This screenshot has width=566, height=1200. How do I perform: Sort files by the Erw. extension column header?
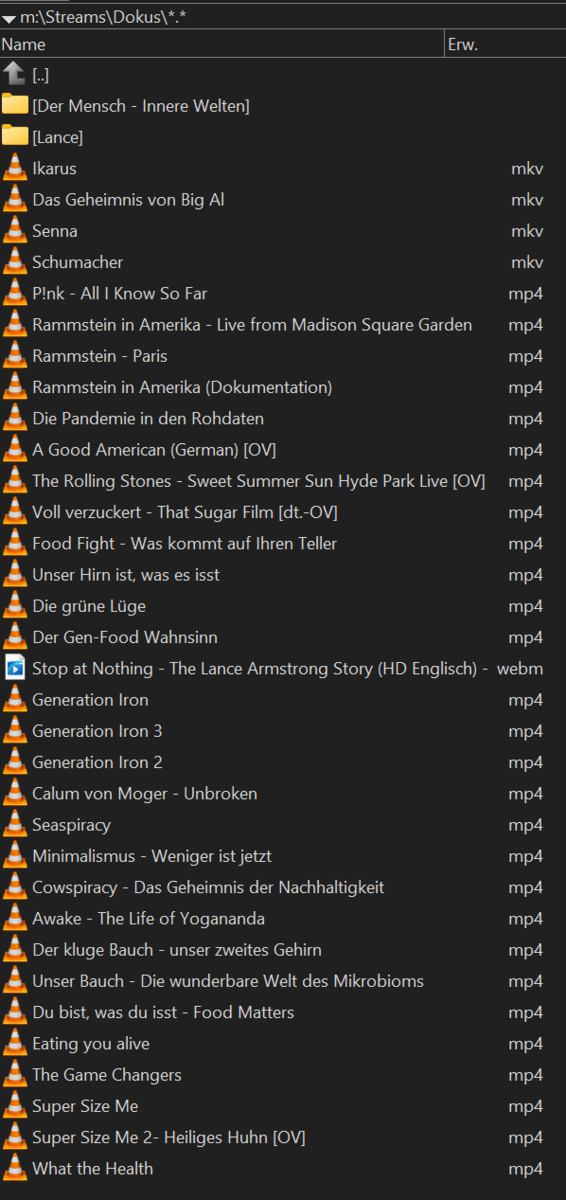(x=505, y=44)
